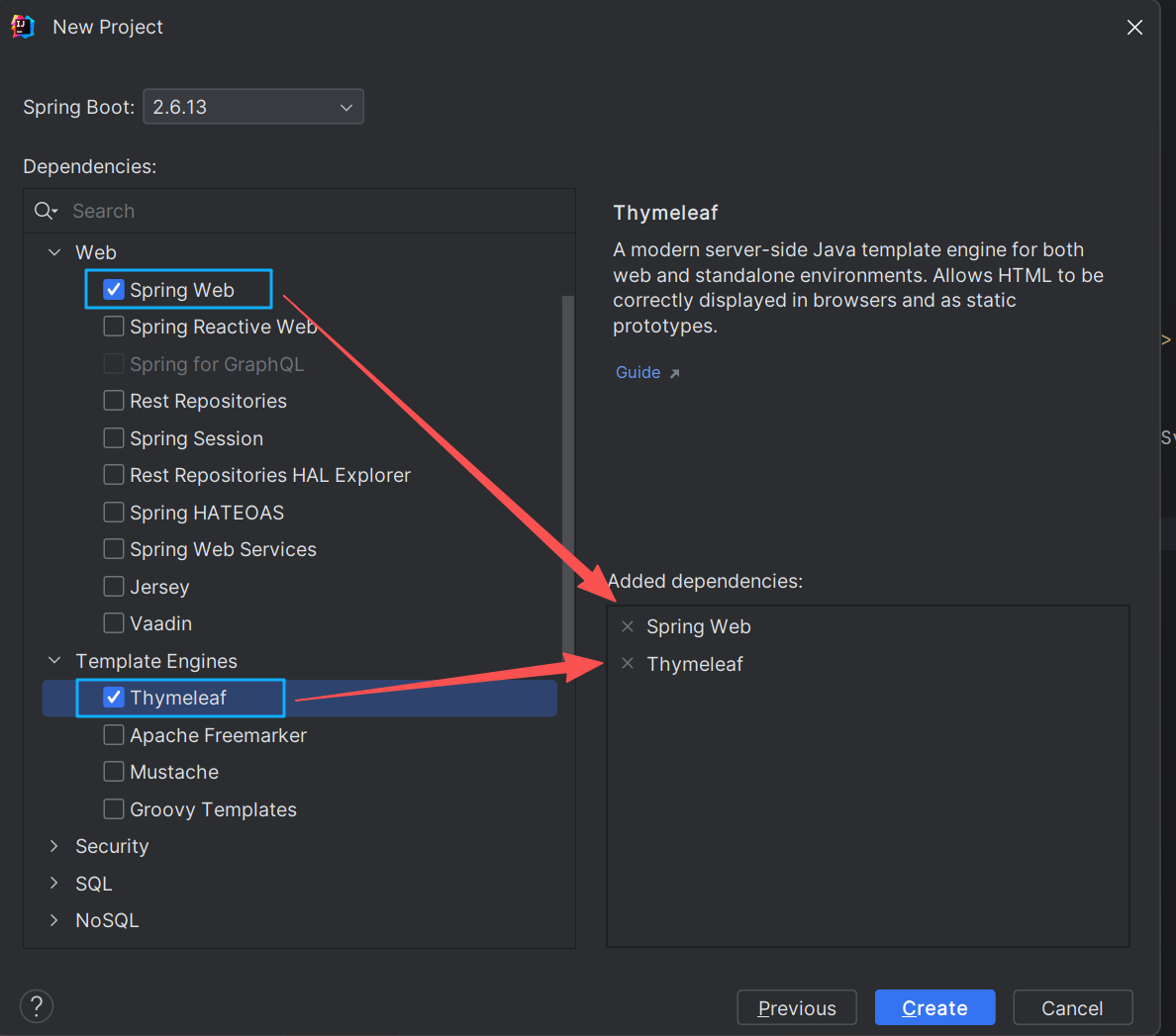Viewport: 1176px width, 1036px height.
Task: Select the NoSQL tree label
Action: [107, 920]
